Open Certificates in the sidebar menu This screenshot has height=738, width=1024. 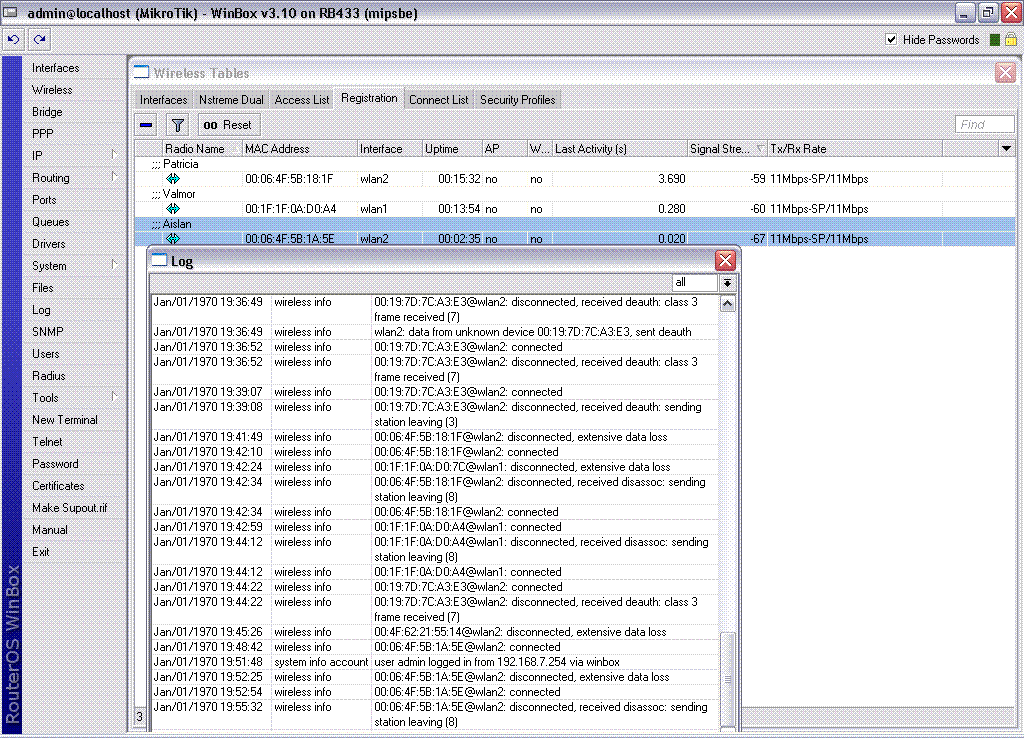(58, 486)
